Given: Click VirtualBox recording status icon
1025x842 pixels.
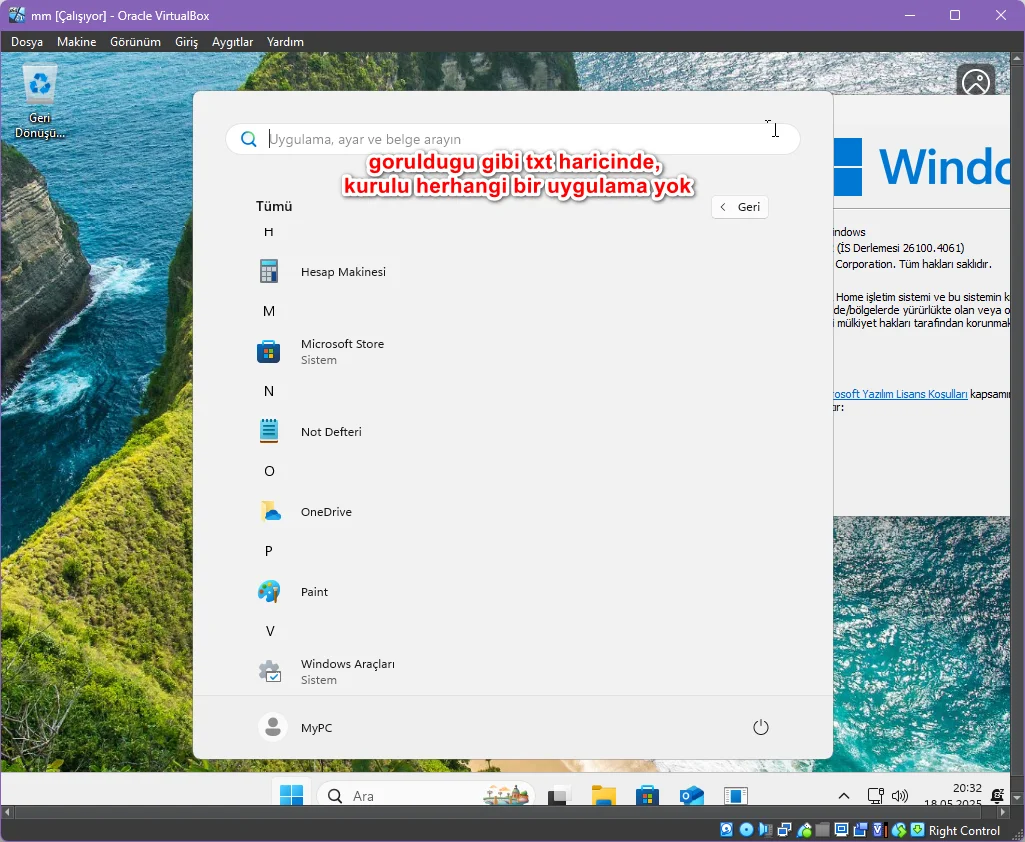Looking at the screenshot, I should [860, 830].
